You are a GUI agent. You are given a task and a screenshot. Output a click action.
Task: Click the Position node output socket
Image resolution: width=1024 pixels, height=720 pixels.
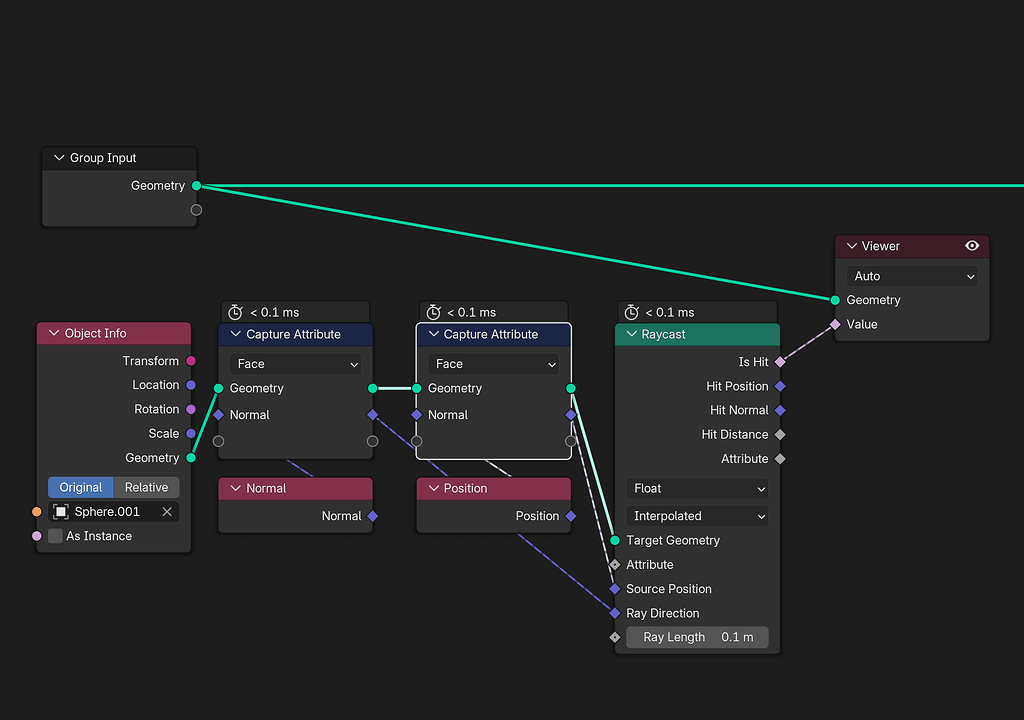point(571,516)
